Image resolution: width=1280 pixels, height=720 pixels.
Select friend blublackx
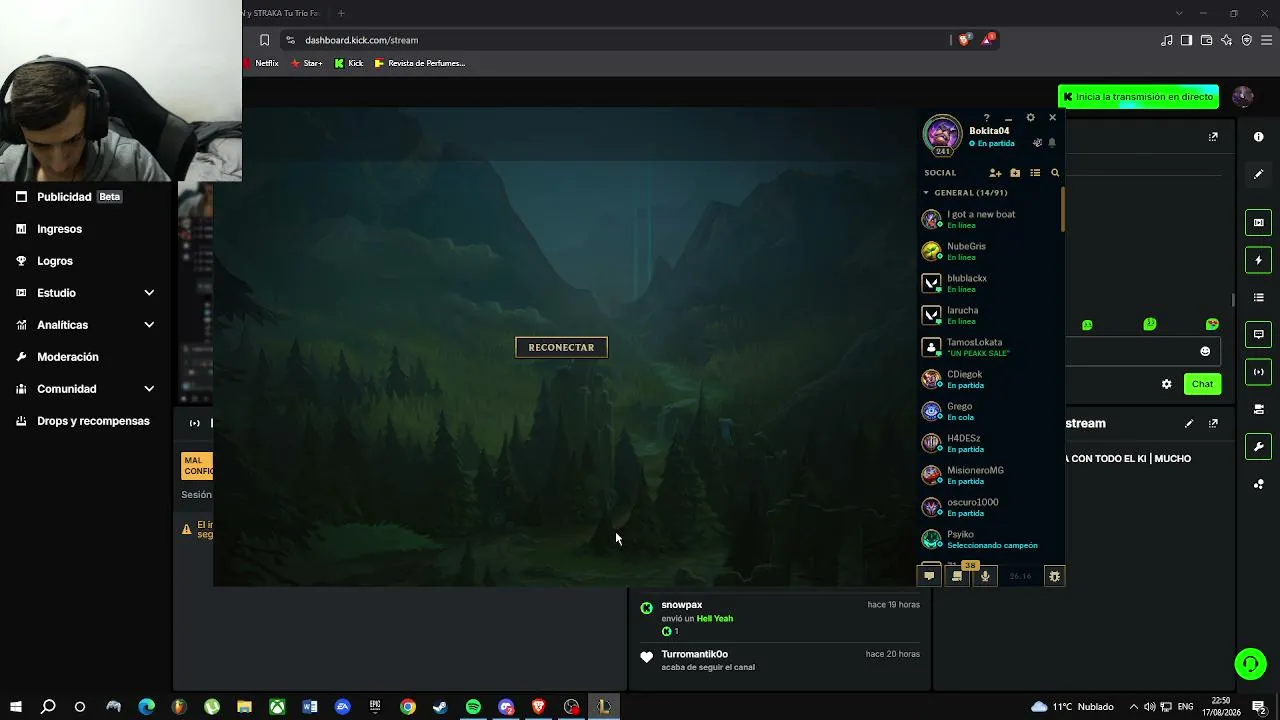click(990, 283)
